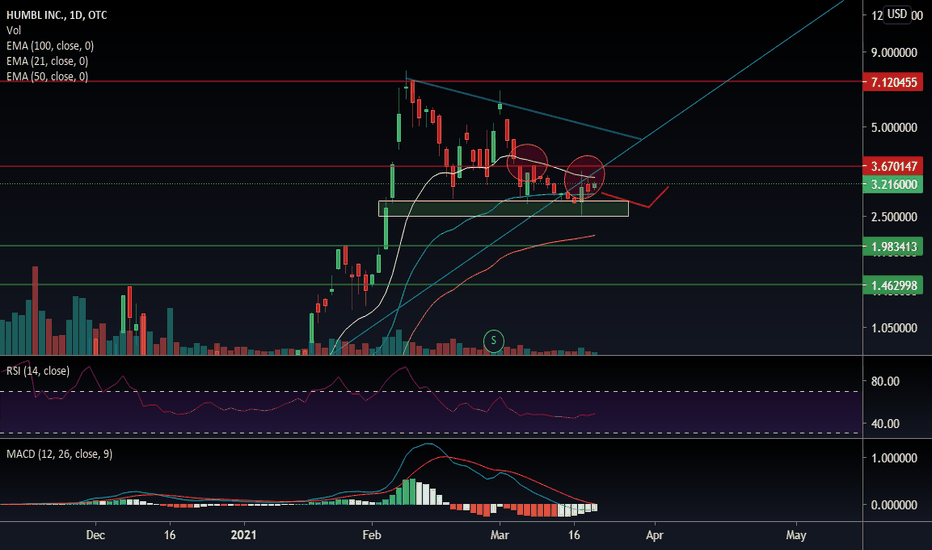Click the 1.983413 green price label

[x=893, y=246]
